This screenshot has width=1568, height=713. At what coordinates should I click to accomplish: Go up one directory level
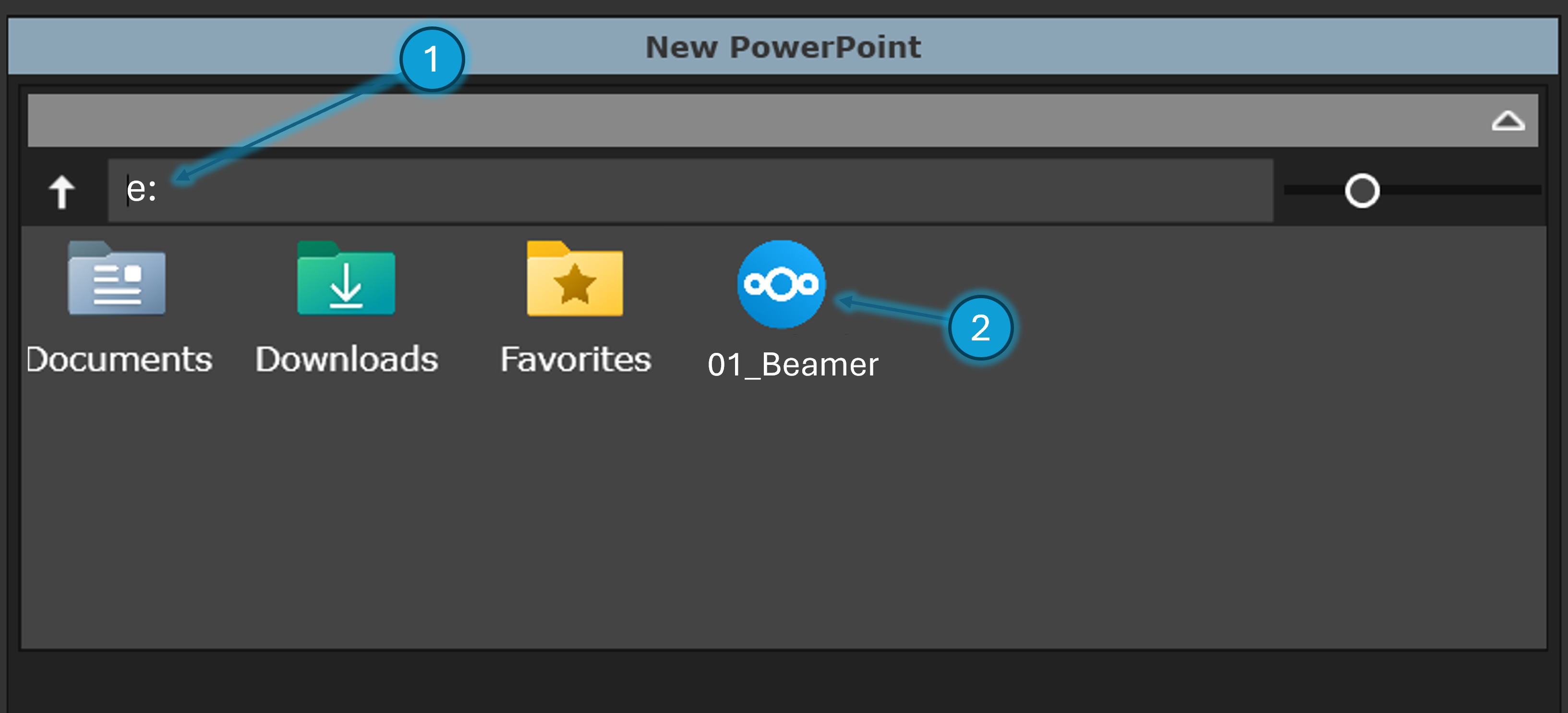(x=61, y=191)
